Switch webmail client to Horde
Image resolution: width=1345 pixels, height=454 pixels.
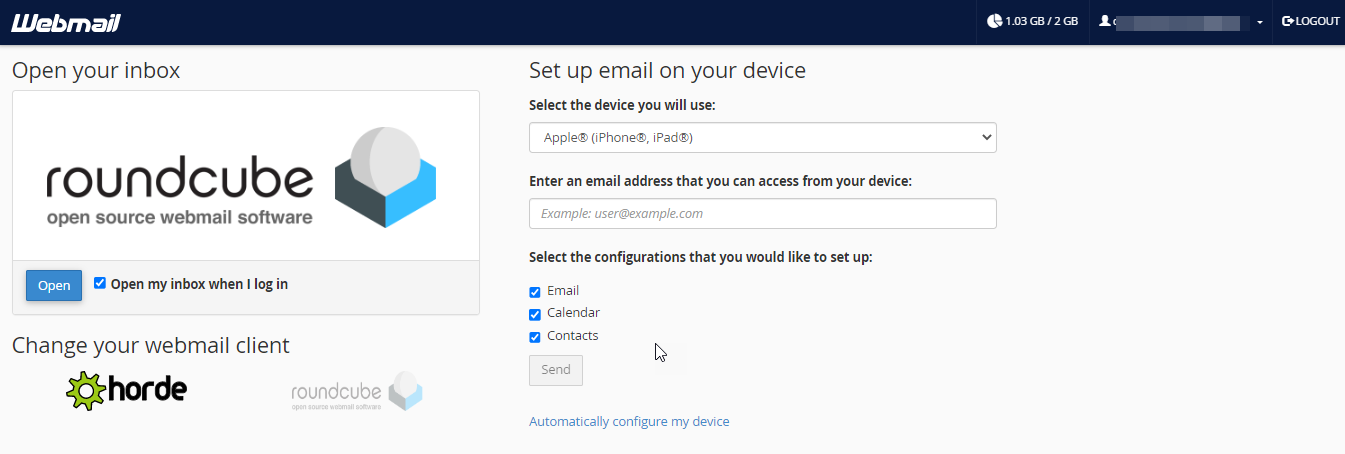pyautogui.click(x=127, y=390)
